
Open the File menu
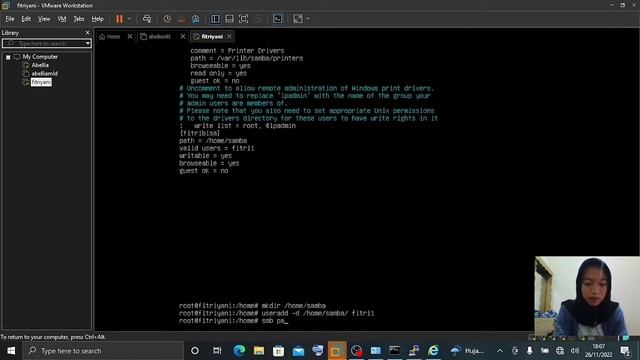pos(9,19)
